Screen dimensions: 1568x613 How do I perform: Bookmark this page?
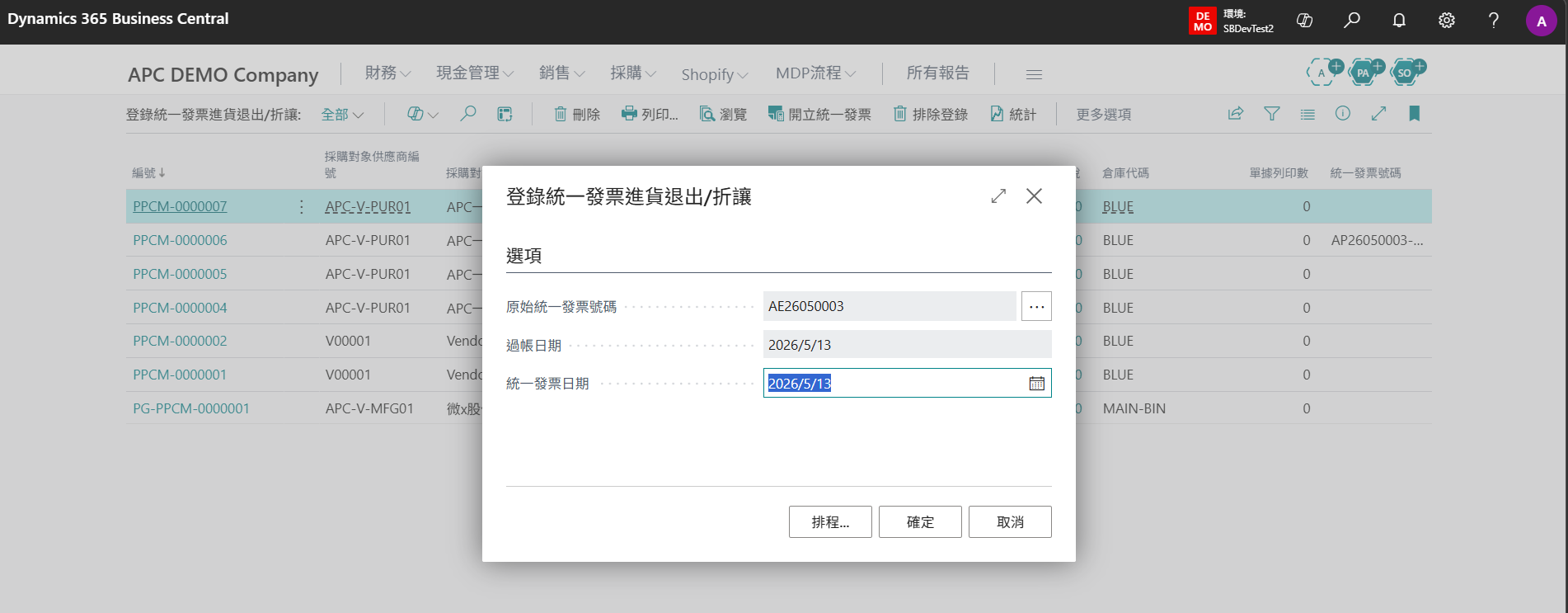click(1415, 114)
